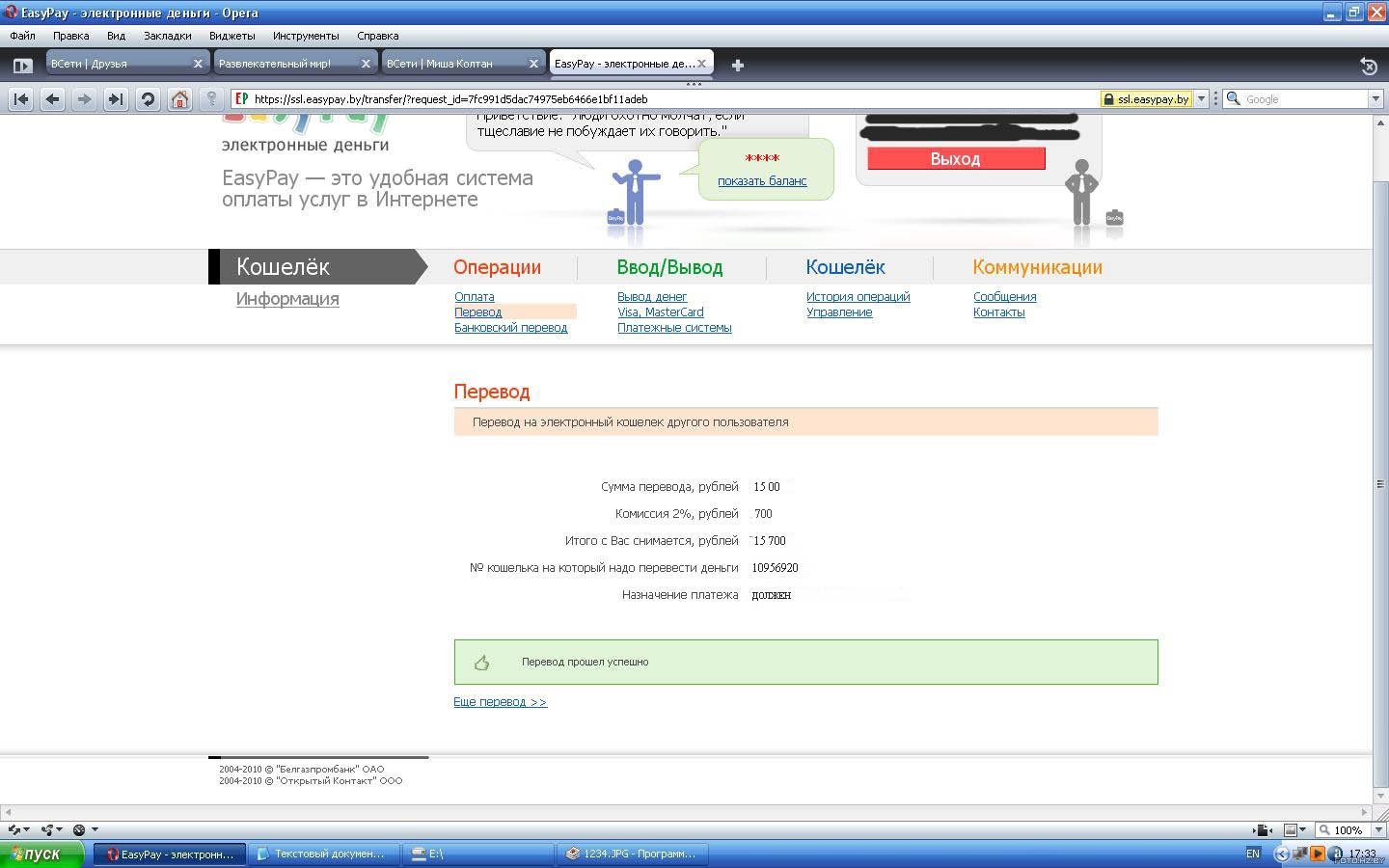Toggle the Opera panels sidebar button
The height and width of the screenshot is (868, 1389).
coord(22,66)
